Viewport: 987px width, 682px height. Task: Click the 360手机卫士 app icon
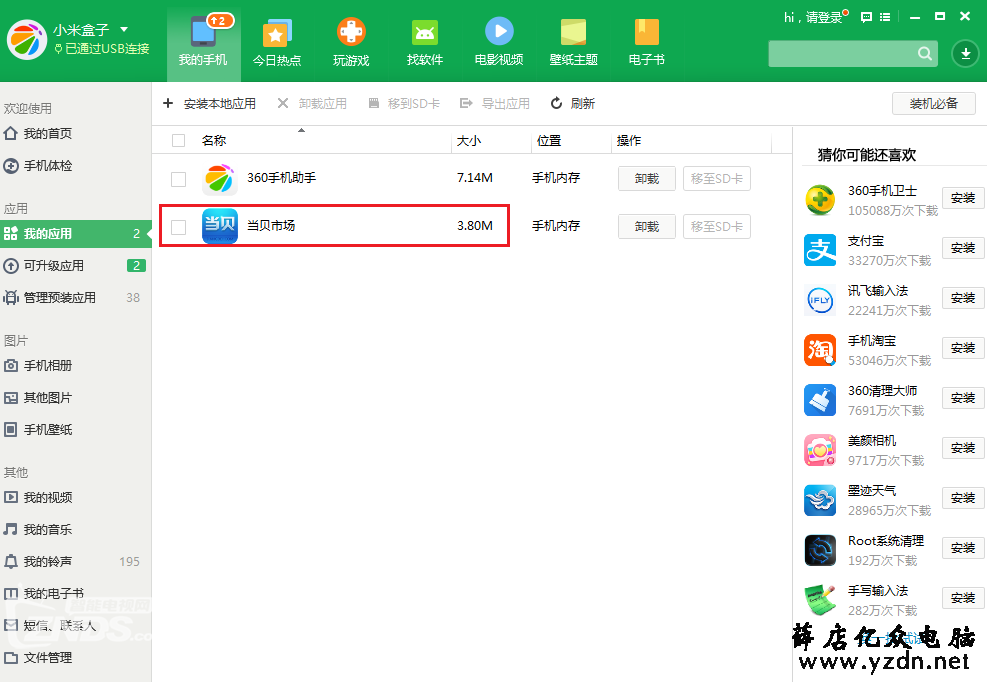820,200
